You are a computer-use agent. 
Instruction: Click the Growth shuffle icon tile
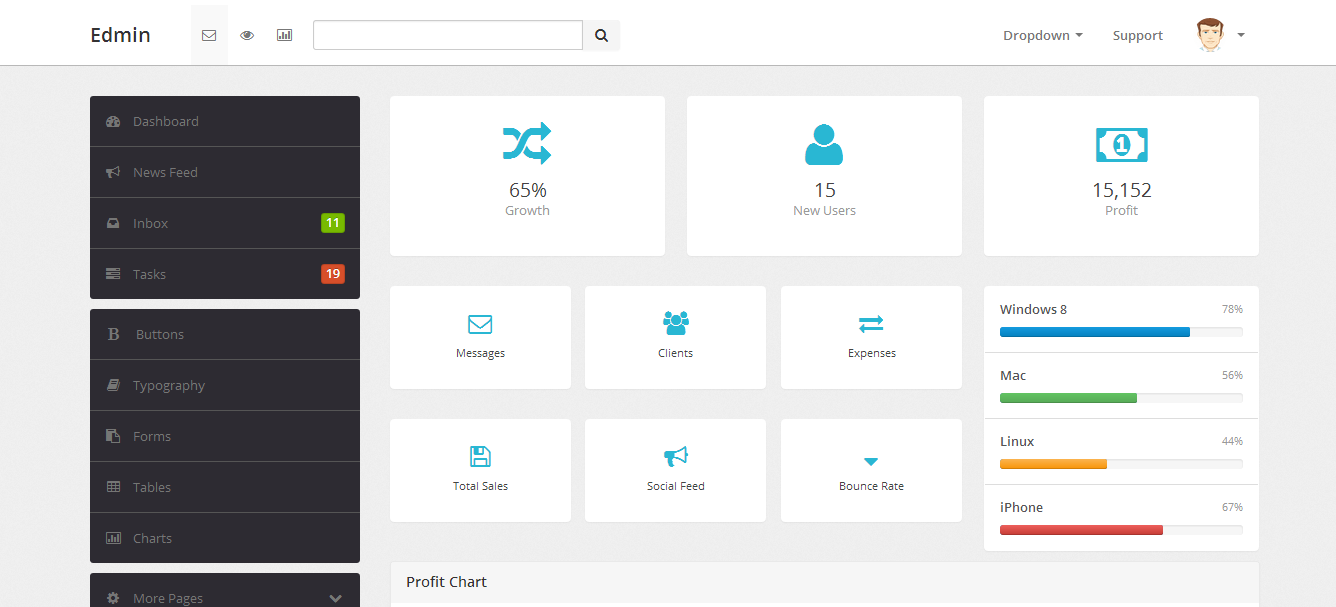pos(527,144)
